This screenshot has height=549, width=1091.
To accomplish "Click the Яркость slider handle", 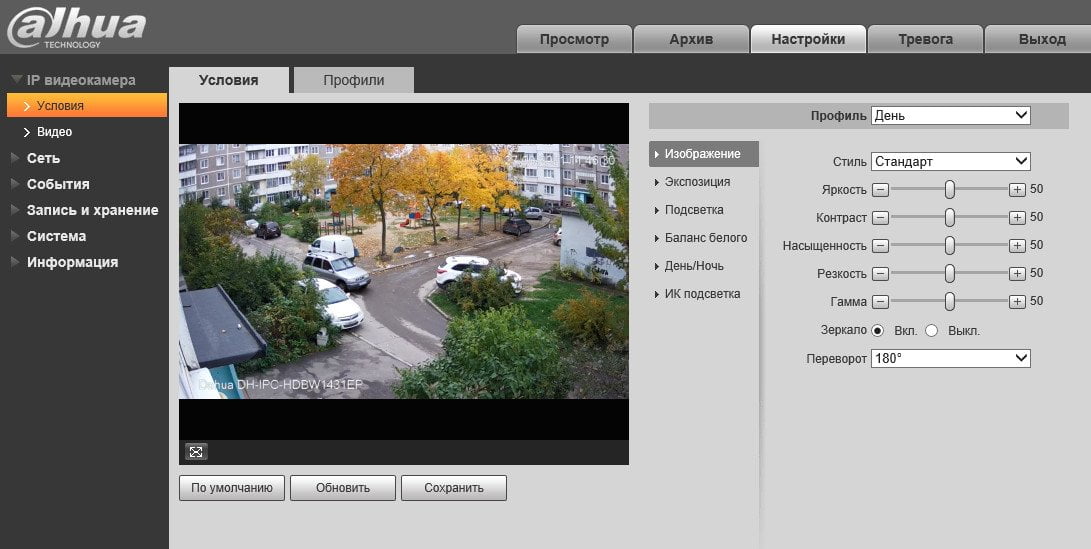I will pyautogui.click(x=950, y=189).
